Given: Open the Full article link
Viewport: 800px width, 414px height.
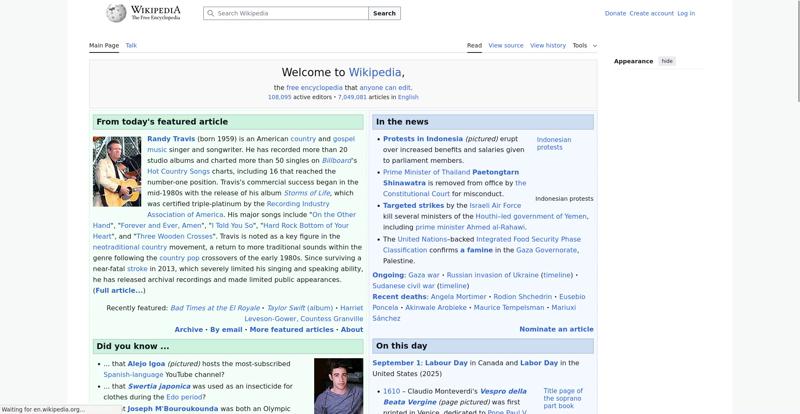Looking at the screenshot, I should pyautogui.click(x=119, y=290).
